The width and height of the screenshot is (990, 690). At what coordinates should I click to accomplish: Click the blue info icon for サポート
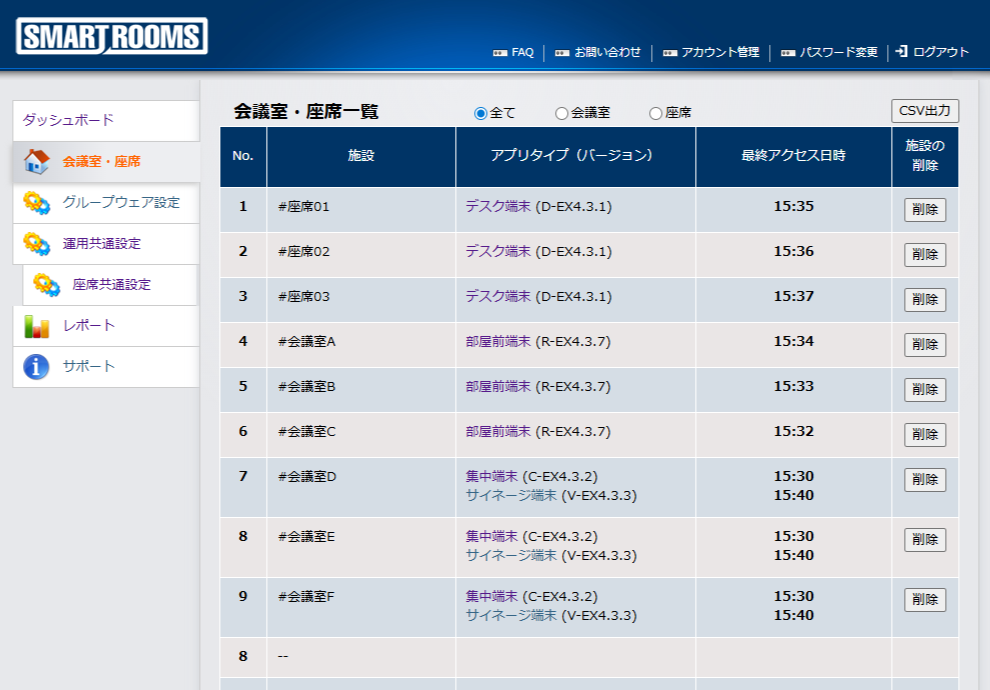coord(36,367)
